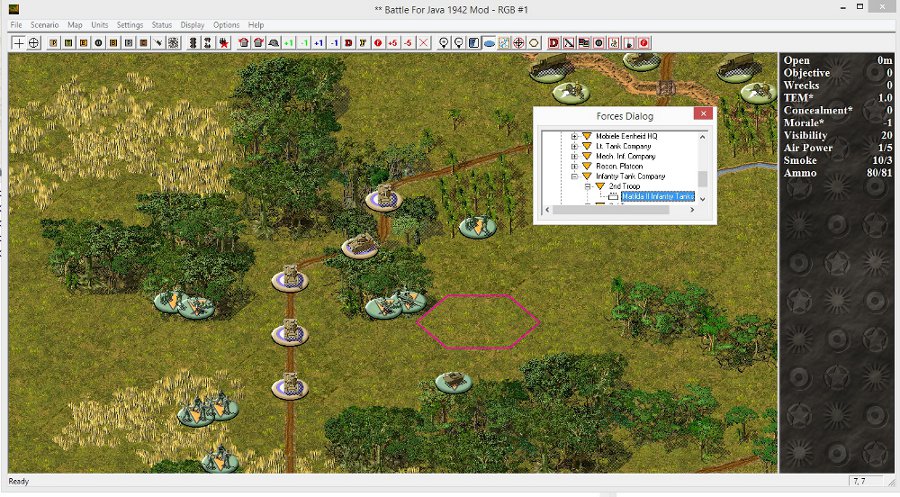Click the red star toolbar icon
This screenshot has width=900, height=497.
[x=224, y=43]
